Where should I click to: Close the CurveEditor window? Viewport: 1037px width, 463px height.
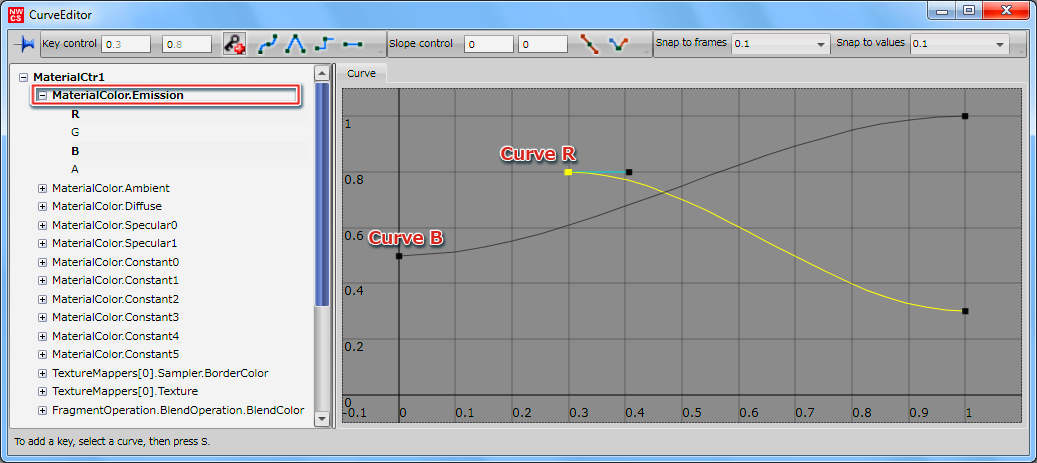(x=1005, y=11)
